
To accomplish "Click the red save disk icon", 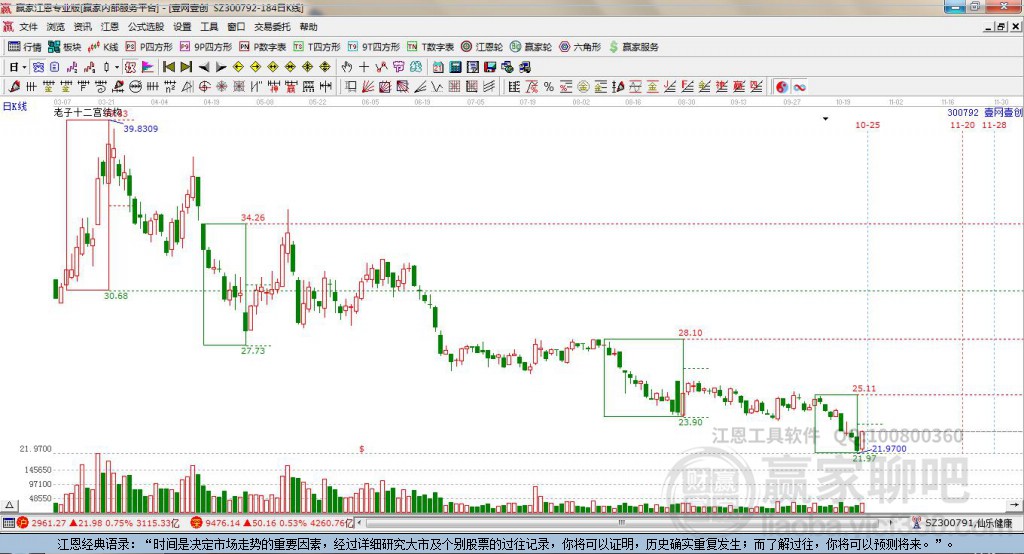I will (489, 67).
